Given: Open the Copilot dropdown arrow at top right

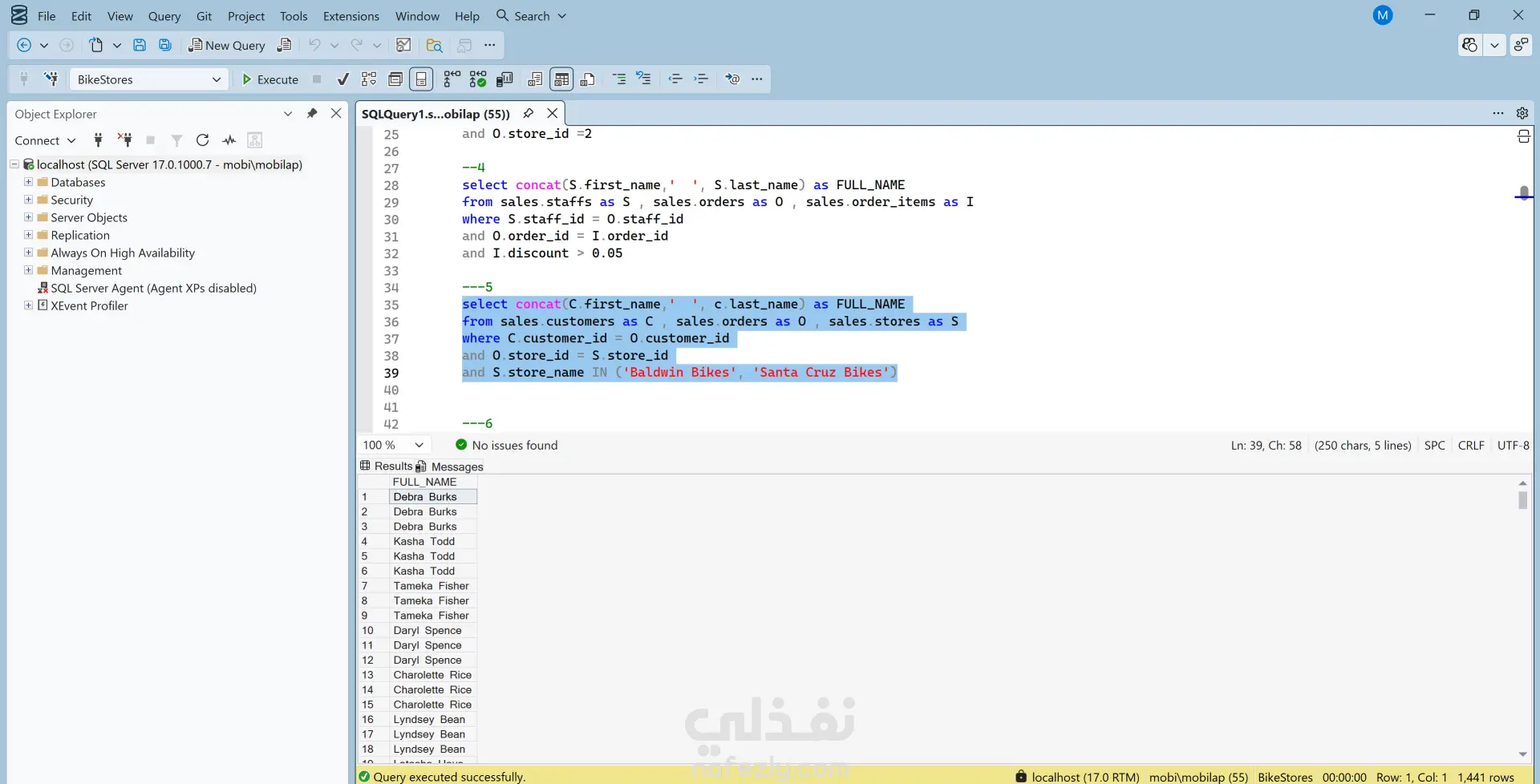Looking at the screenshot, I should coord(1494,45).
